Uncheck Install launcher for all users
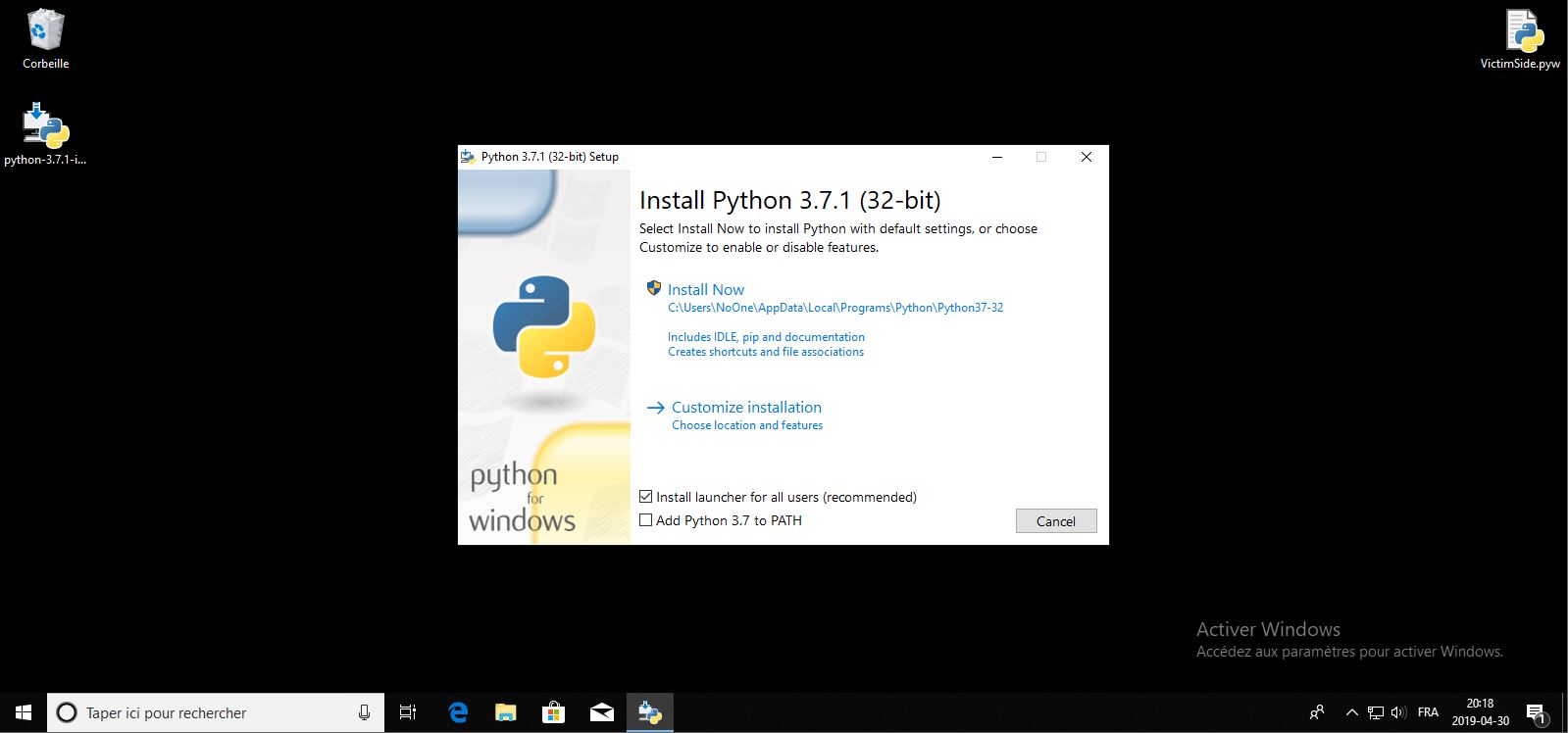This screenshot has height=733, width=1568. pyautogui.click(x=645, y=497)
